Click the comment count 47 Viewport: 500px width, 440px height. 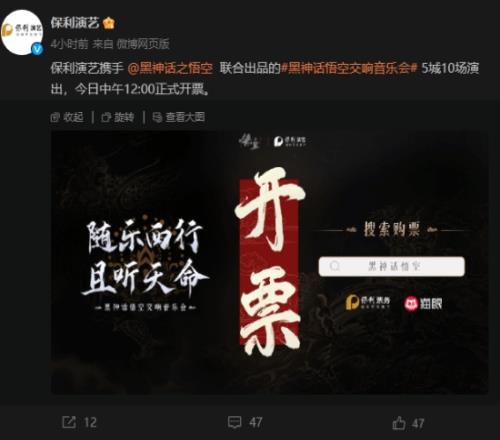256,423
